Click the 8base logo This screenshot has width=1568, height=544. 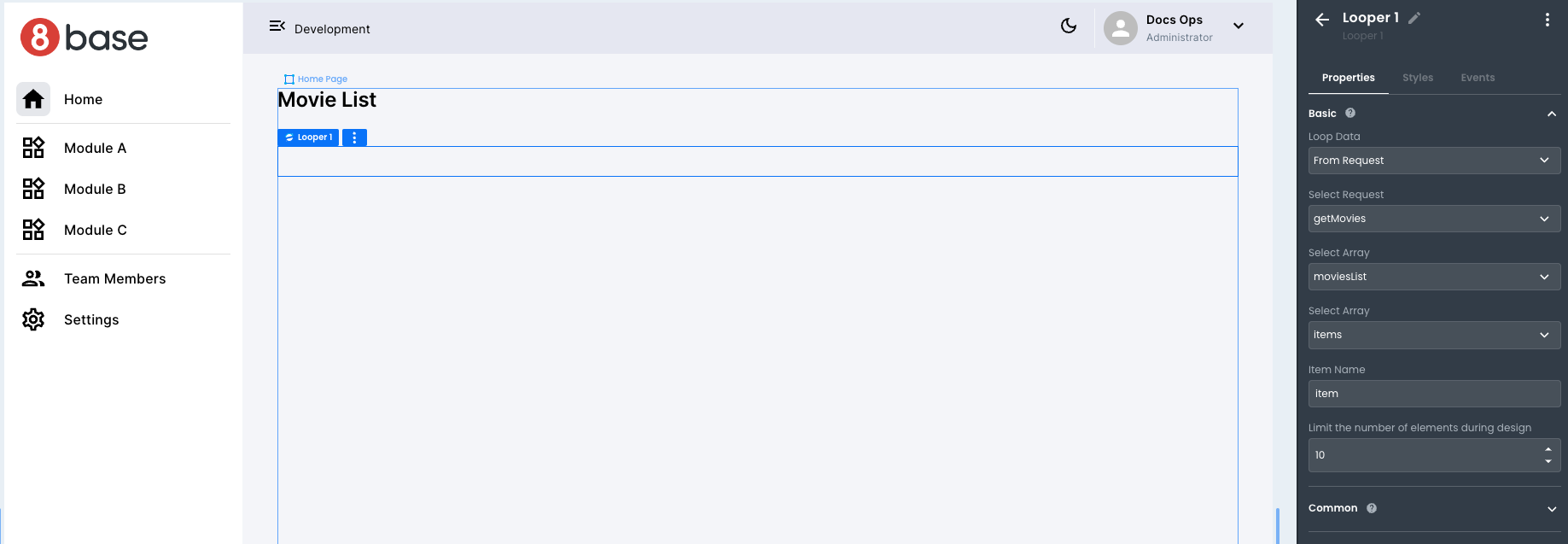[85, 38]
